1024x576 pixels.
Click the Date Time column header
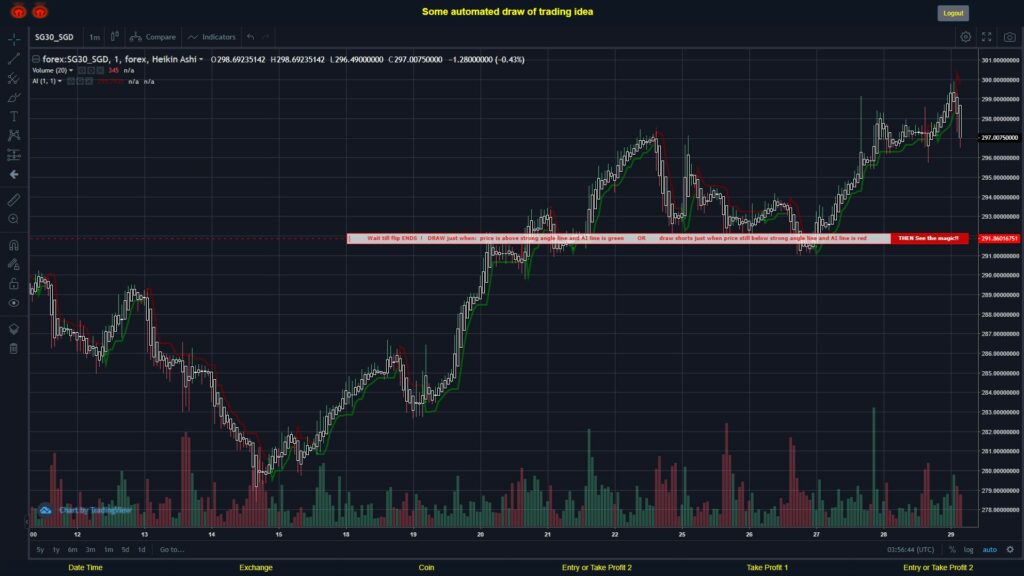[86, 568]
